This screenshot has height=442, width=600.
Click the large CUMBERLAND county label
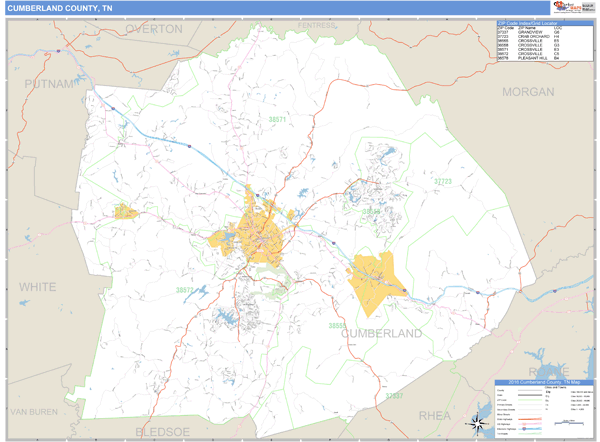pos(381,333)
